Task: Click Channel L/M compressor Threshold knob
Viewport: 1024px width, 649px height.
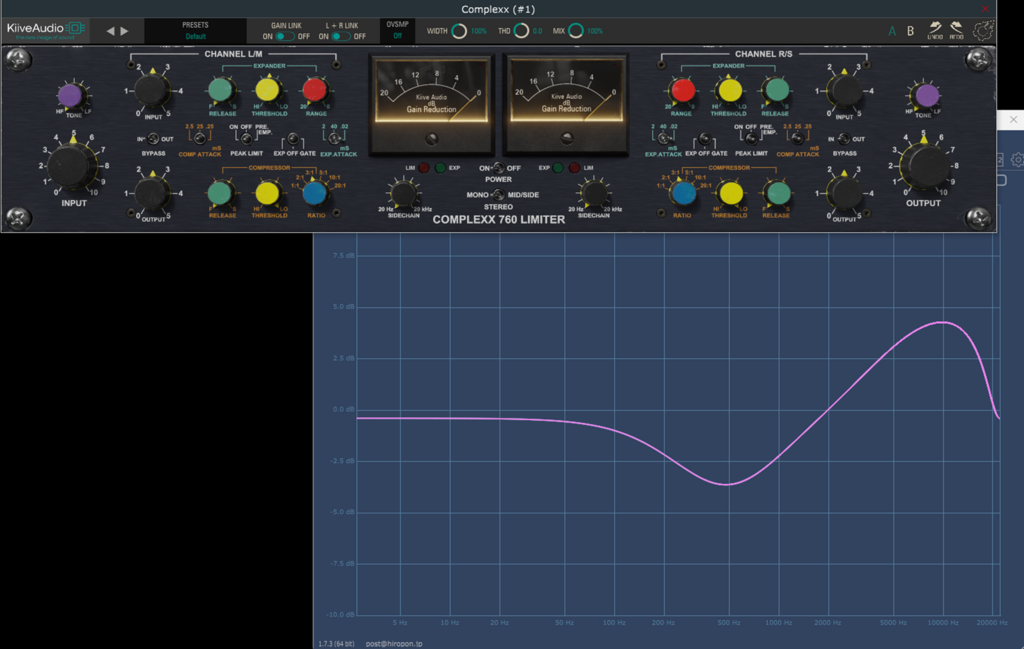Action: pyautogui.click(x=267, y=193)
